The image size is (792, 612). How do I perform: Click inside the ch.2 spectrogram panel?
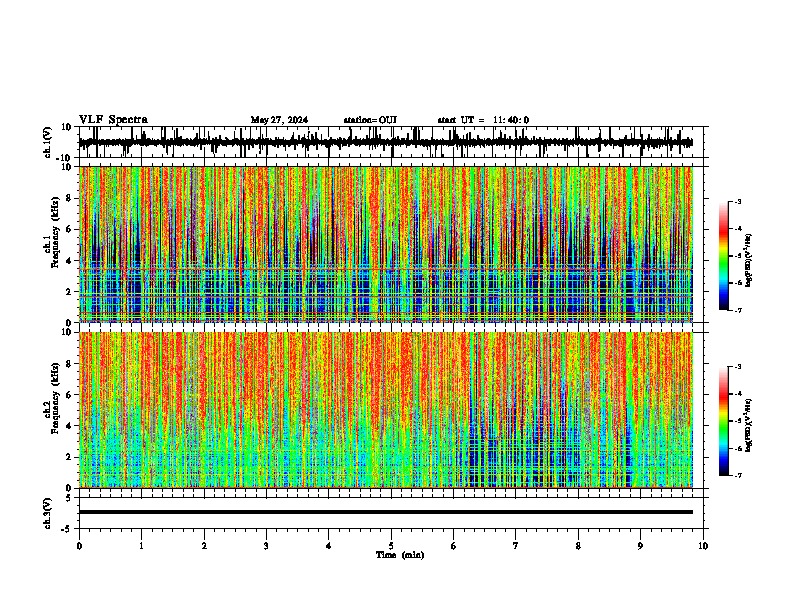(x=385, y=410)
